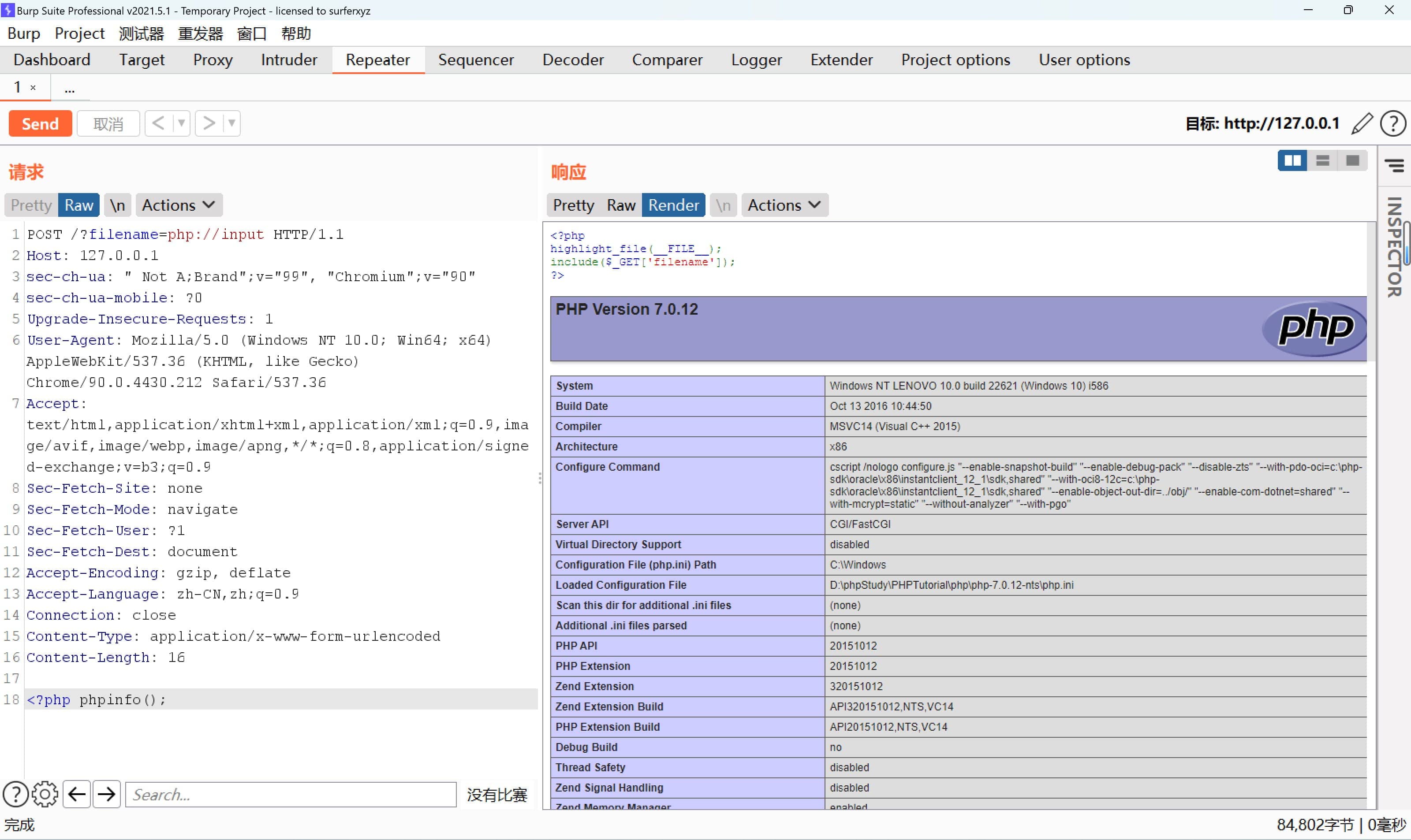Screen dimensions: 1411x840
Task: Click the pencil icon to edit target
Action: (x=1362, y=123)
